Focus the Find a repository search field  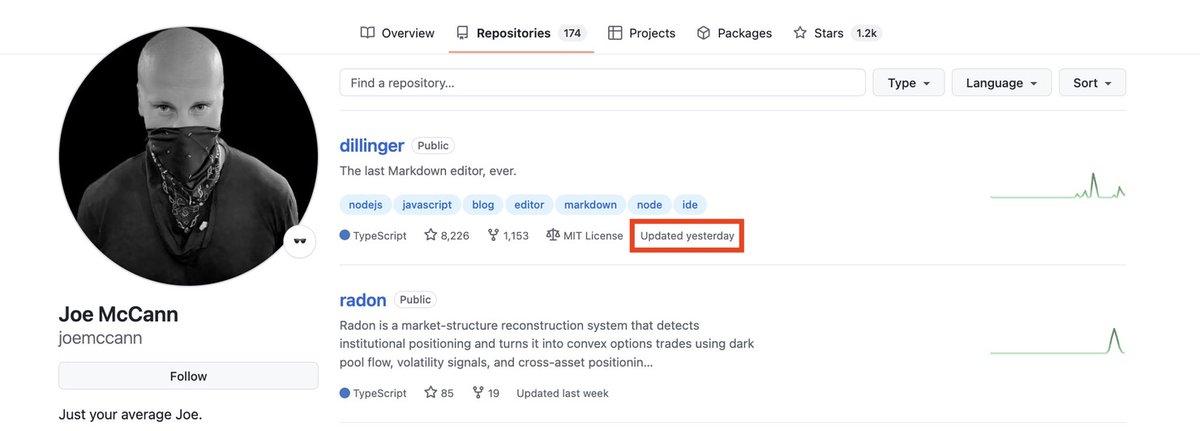602,83
